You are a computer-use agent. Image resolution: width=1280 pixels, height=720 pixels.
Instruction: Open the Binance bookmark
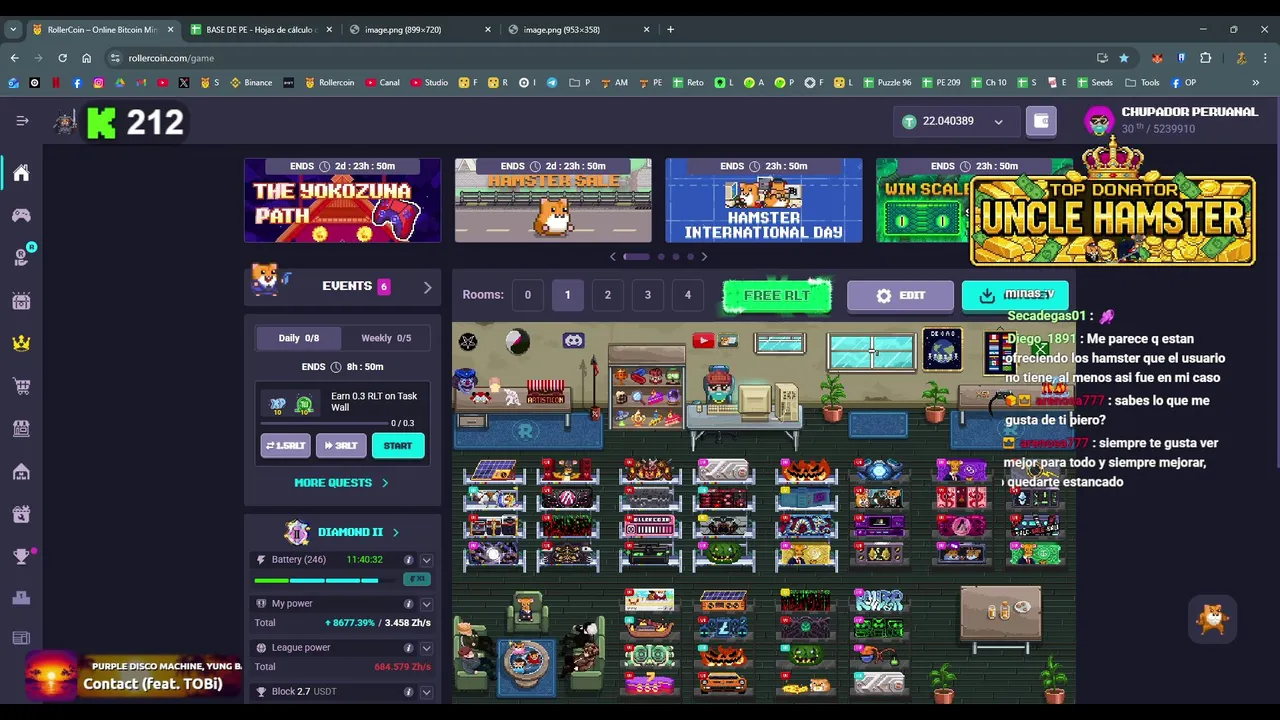click(x=251, y=82)
